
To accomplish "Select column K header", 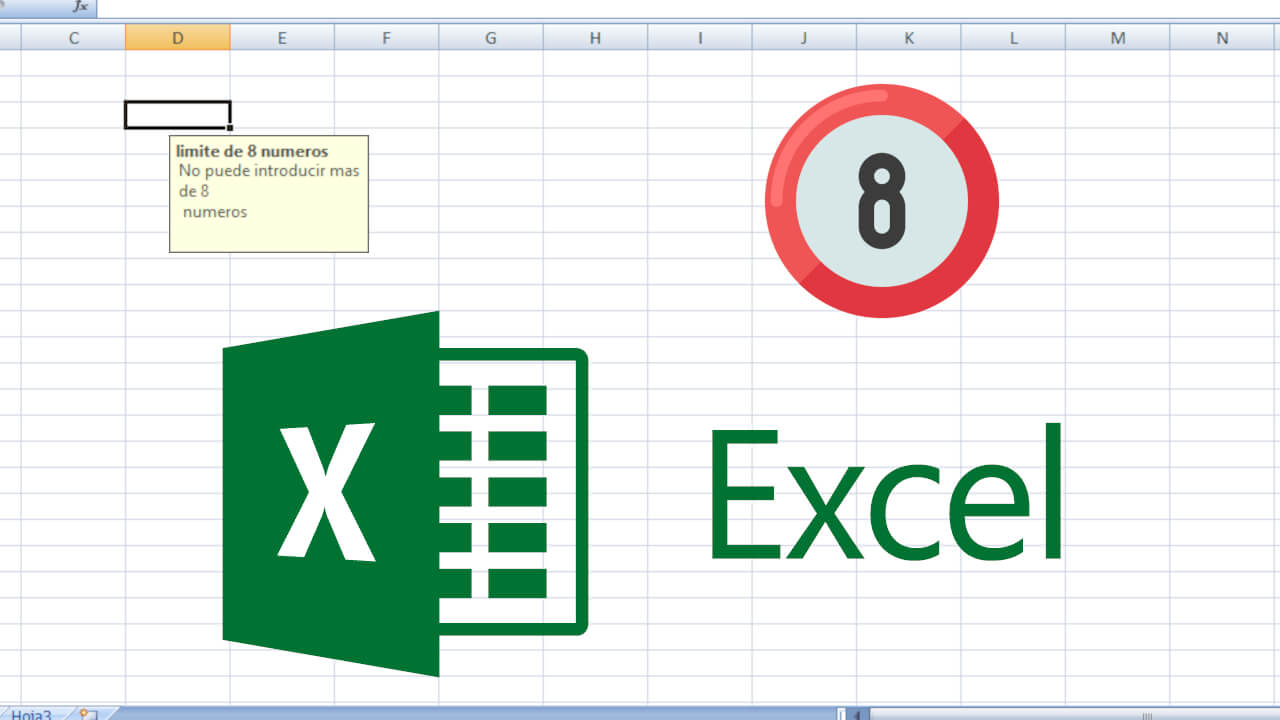I will (909, 38).
